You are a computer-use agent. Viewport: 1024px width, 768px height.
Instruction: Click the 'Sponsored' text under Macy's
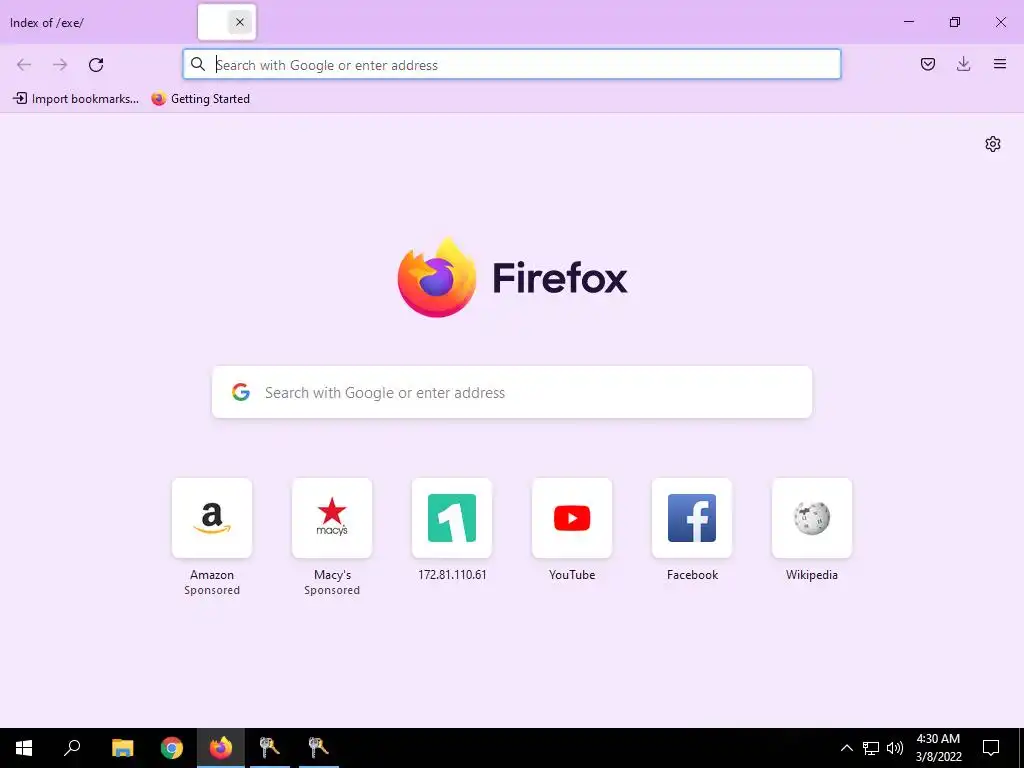tap(332, 590)
